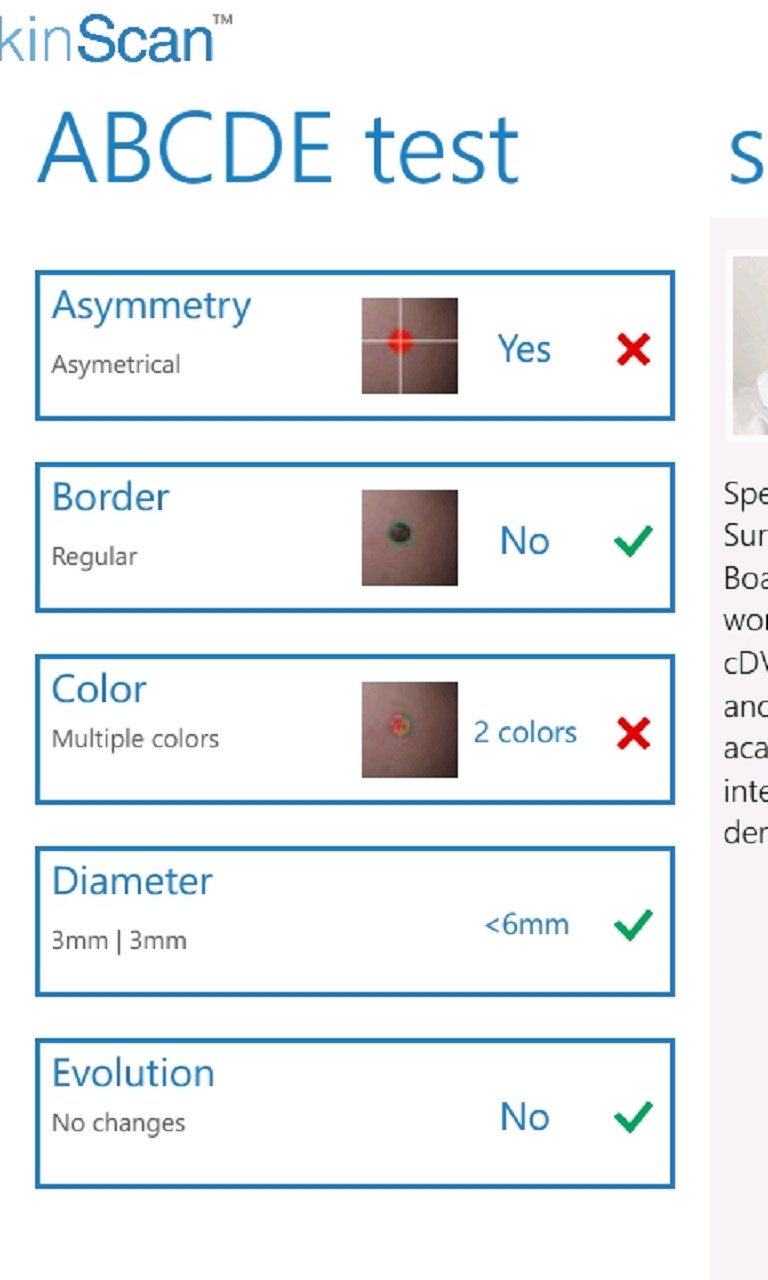Expand the Asymmetry card for details
Screen dimensions: 768x1280
tap(355, 342)
